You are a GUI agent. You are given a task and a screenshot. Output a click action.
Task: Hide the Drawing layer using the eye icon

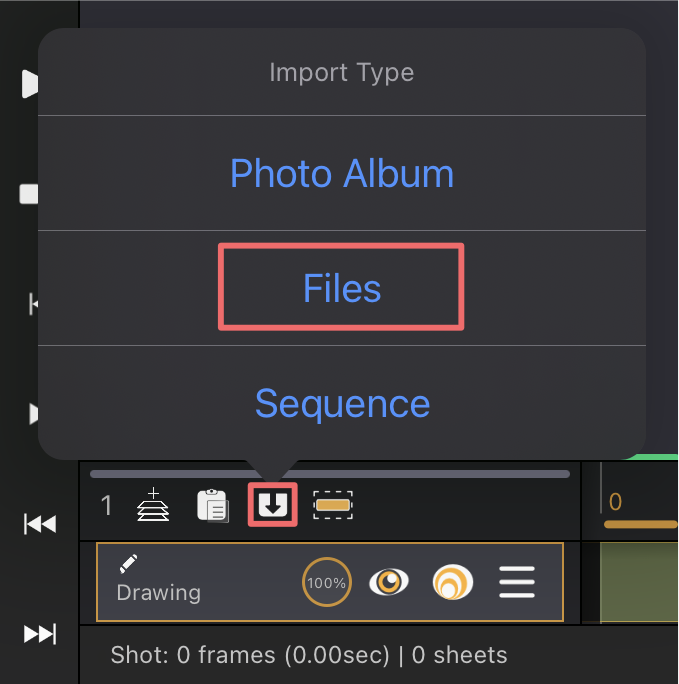pos(389,582)
